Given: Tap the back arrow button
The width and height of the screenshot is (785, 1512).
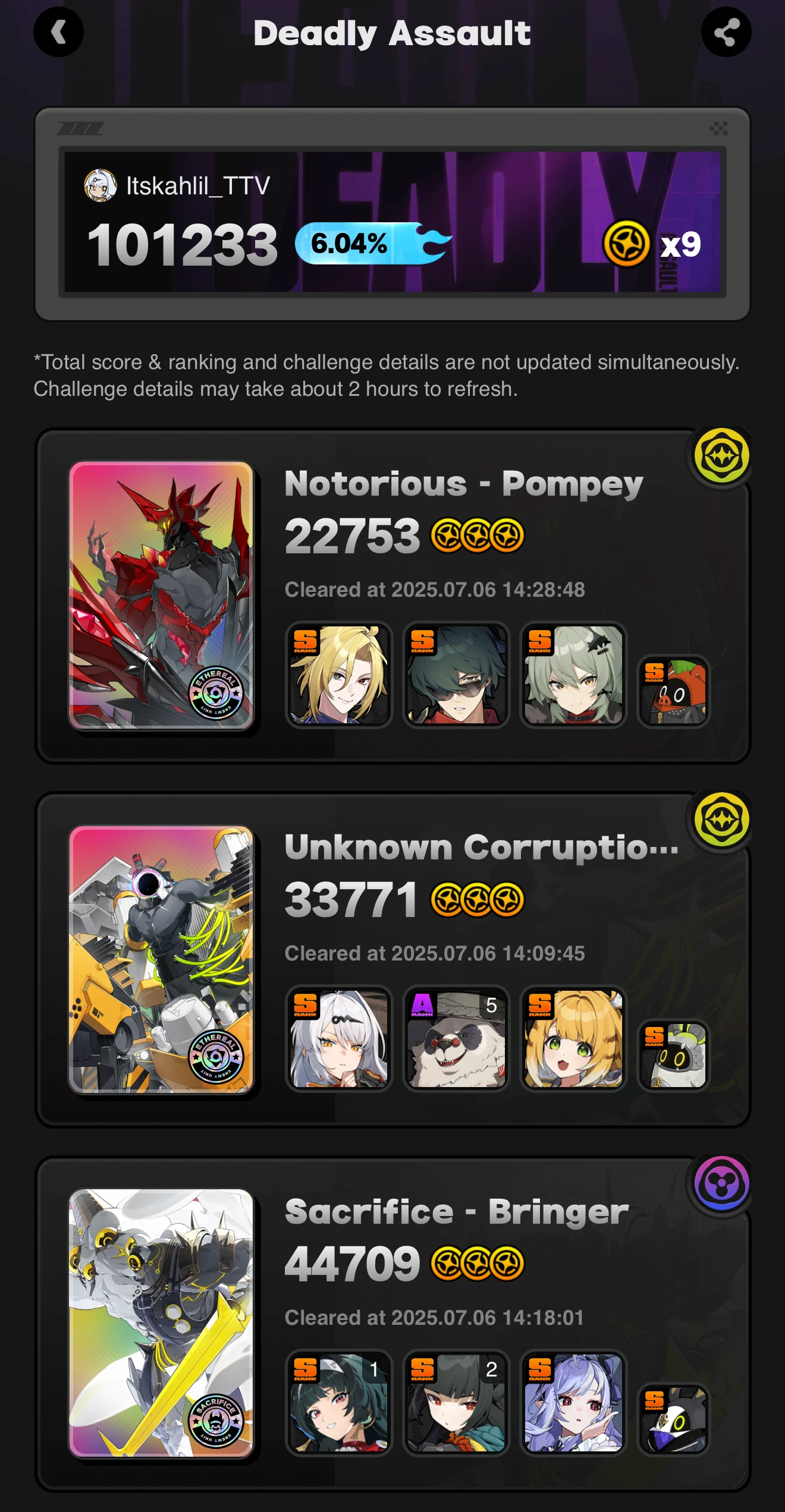Looking at the screenshot, I should (x=58, y=32).
